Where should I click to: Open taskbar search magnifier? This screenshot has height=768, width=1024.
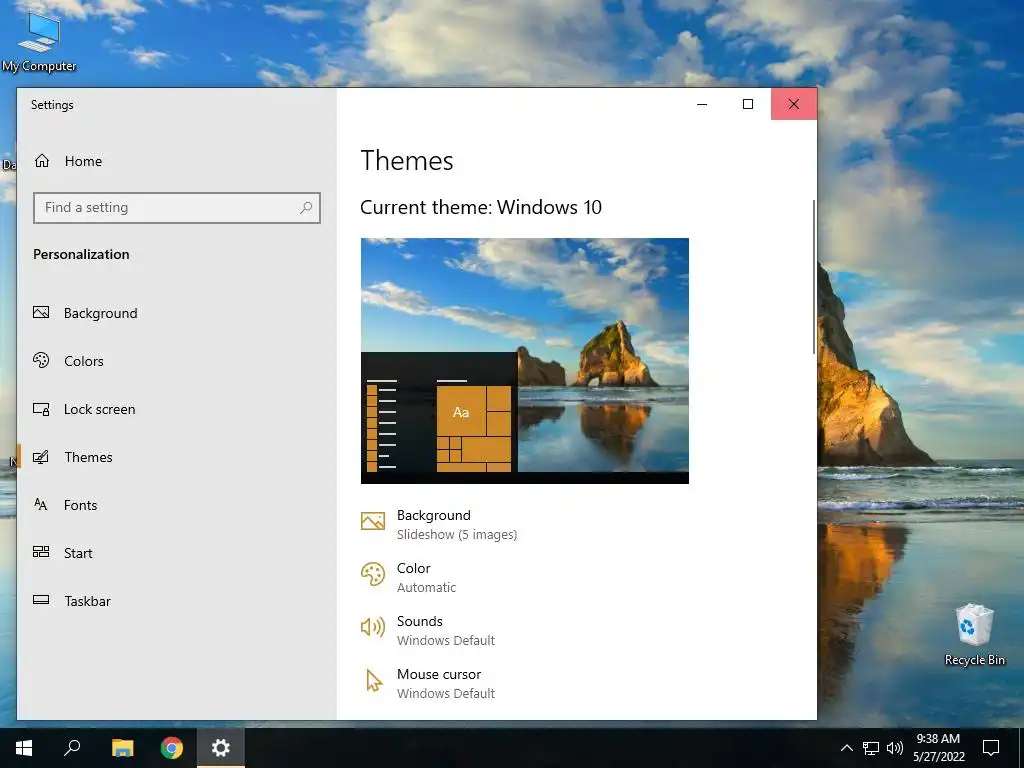pos(72,748)
